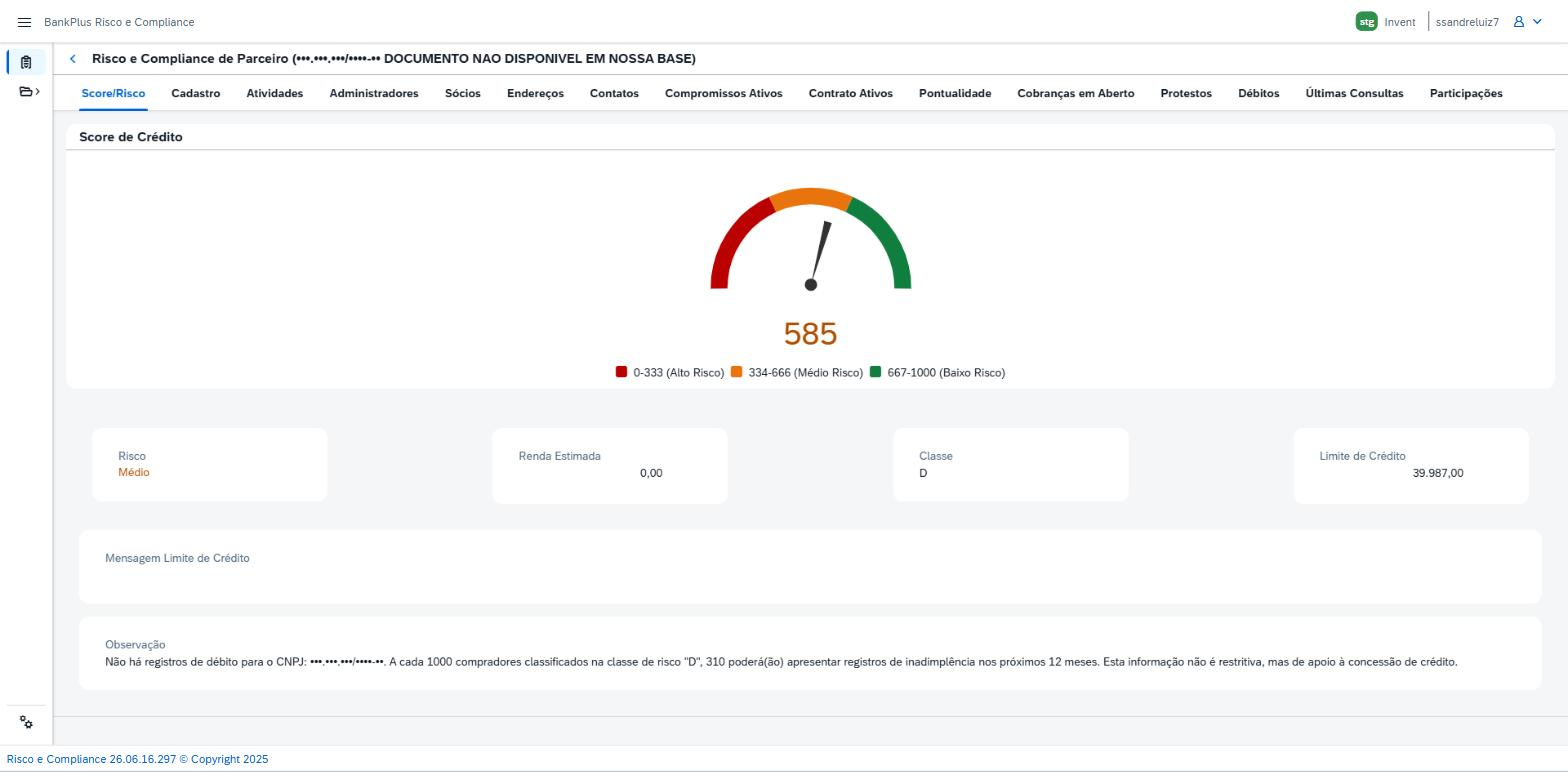Go to the Administradores tab
This screenshot has height=772, width=1568.
(x=374, y=93)
